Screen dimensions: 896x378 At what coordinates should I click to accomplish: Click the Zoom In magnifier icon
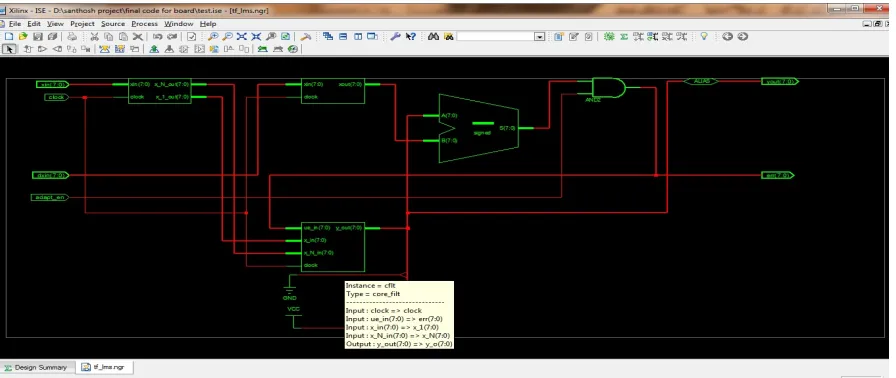(213, 37)
